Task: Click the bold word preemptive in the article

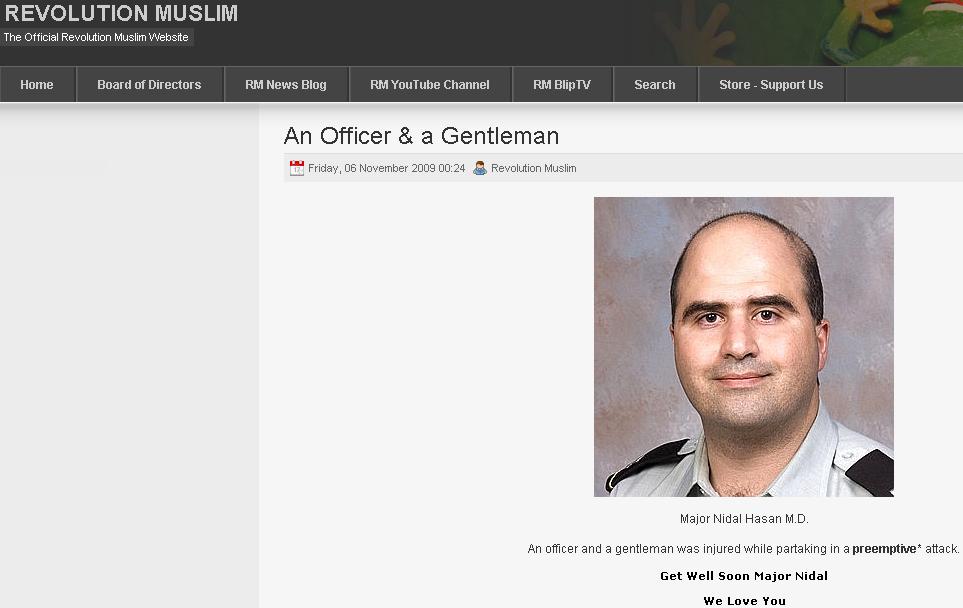Action: (884, 549)
